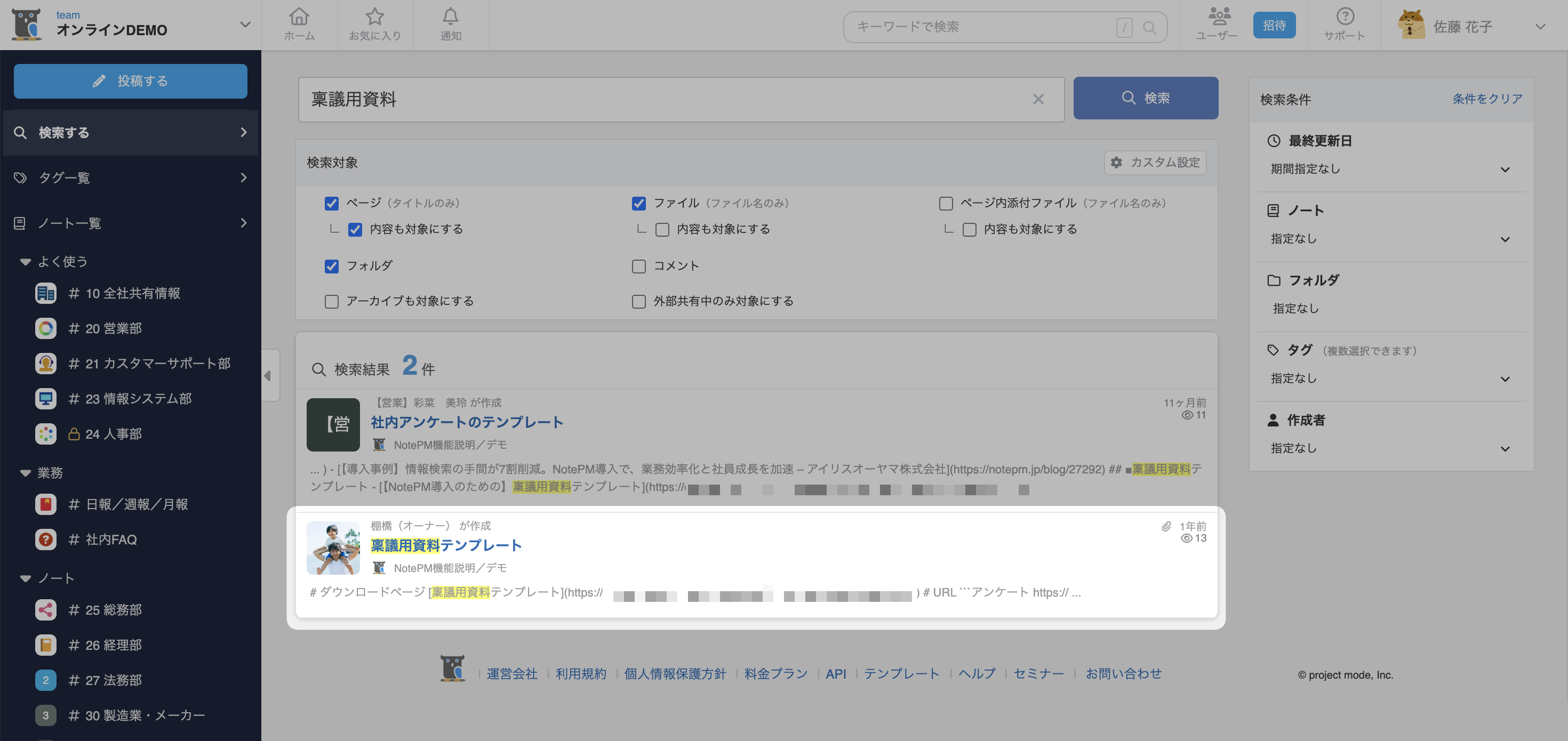The height and width of the screenshot is (741, 1568).
Task: Open ノート一覧 sidebar menu
Action: (x=130, y=223)
